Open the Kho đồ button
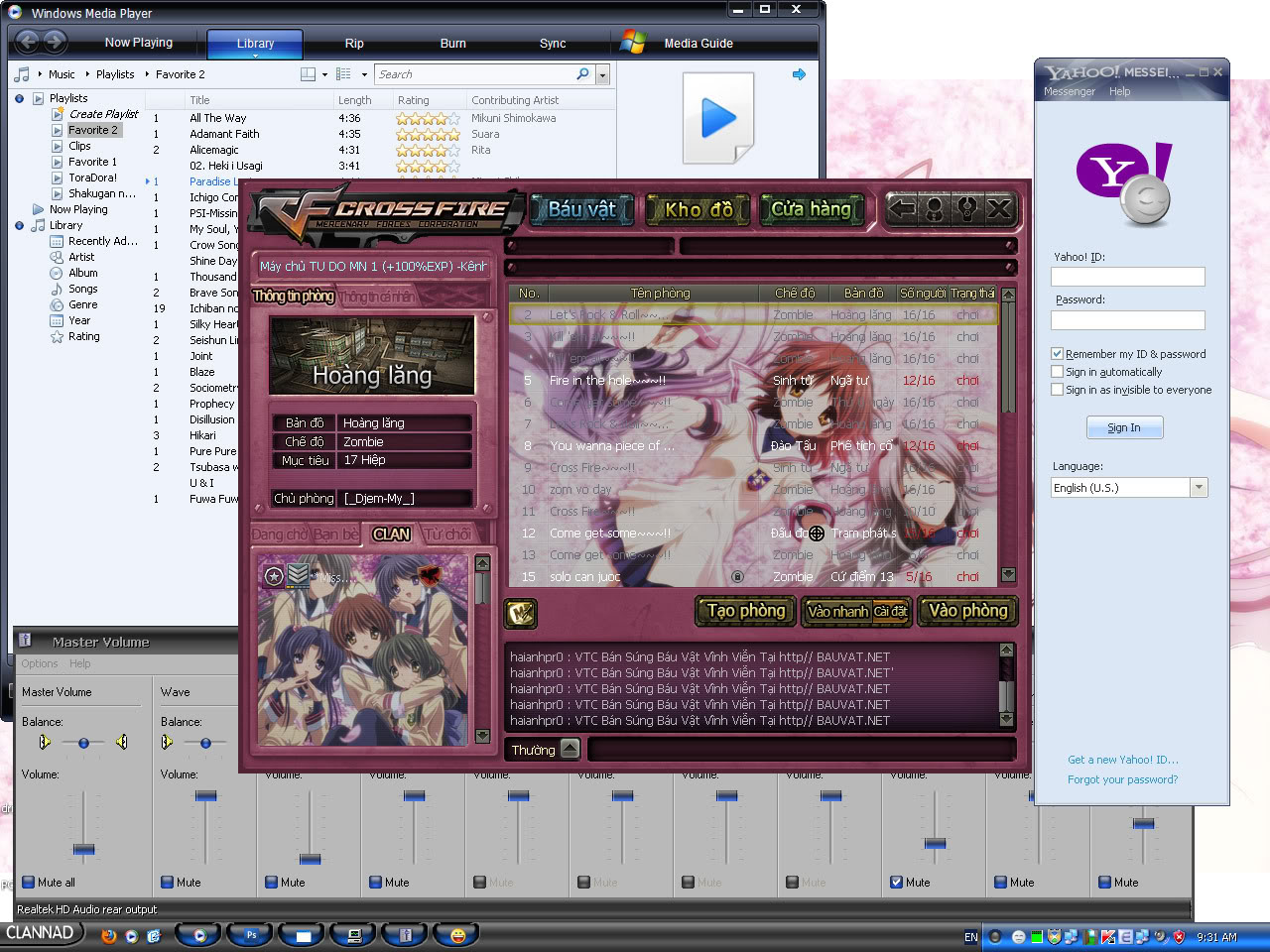1270x952 pixels. pos(698,209)
